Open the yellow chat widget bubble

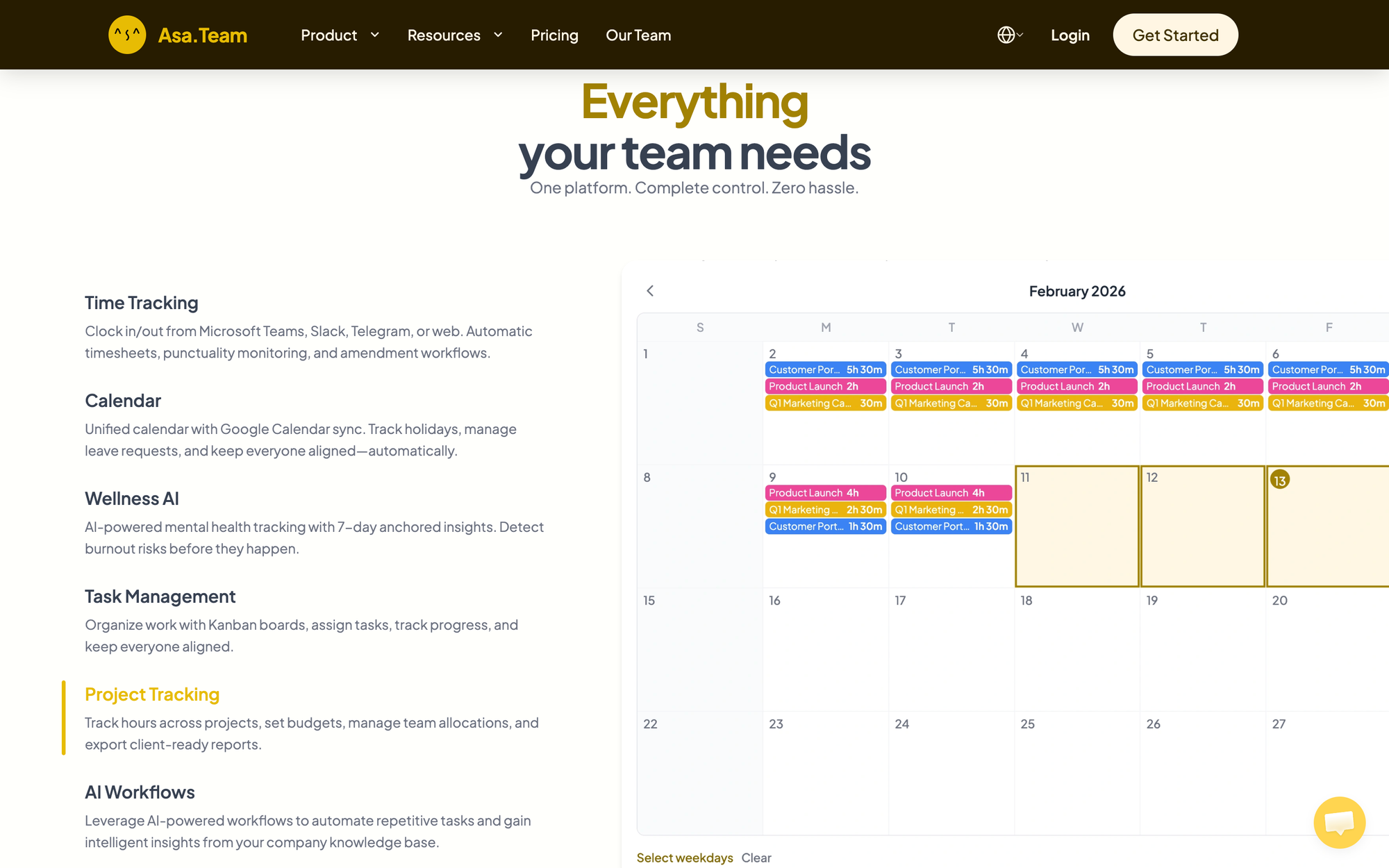(x=1339, y=822)
